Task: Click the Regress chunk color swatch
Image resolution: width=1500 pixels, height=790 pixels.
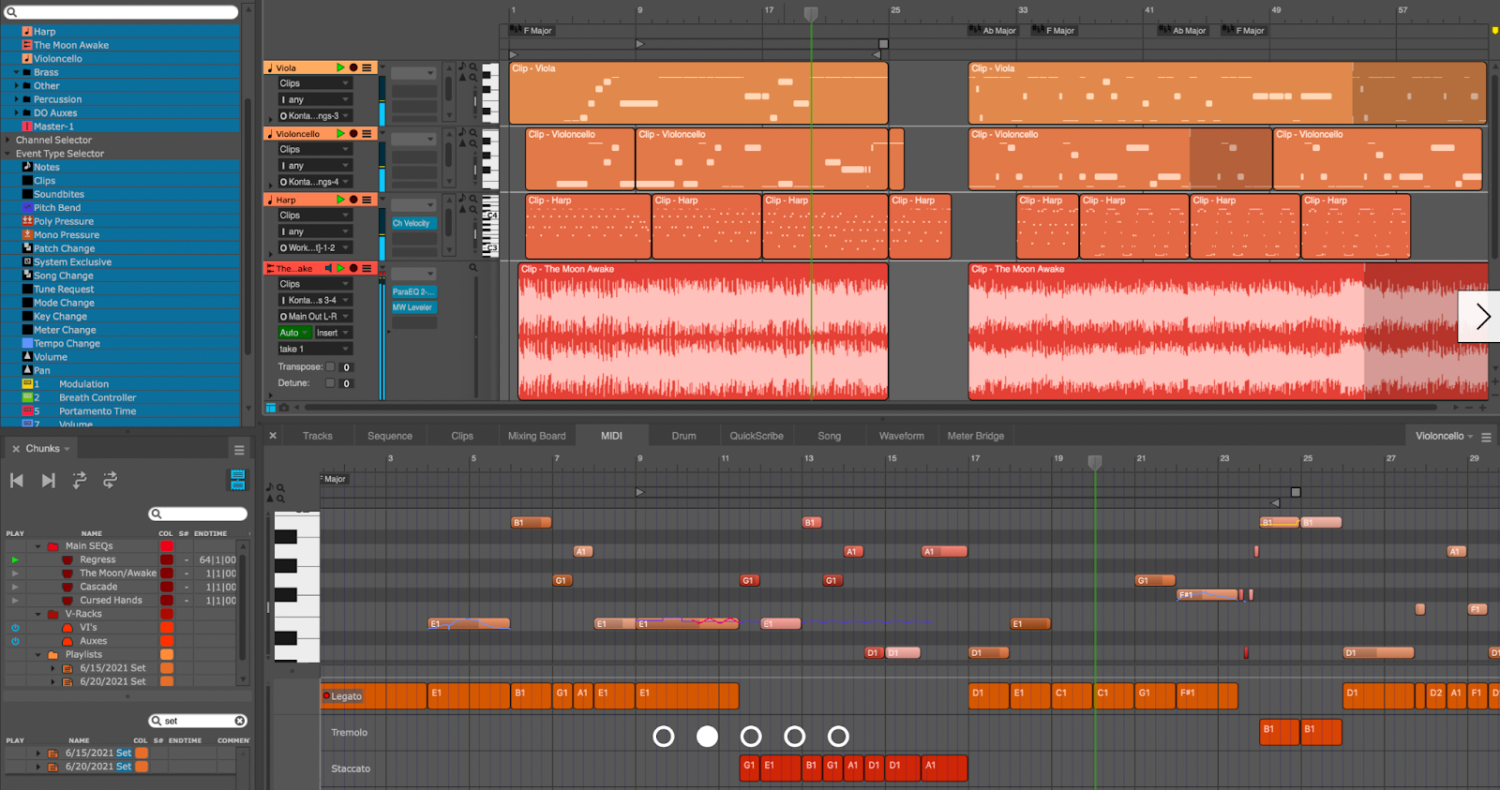Action: [166, 560]
